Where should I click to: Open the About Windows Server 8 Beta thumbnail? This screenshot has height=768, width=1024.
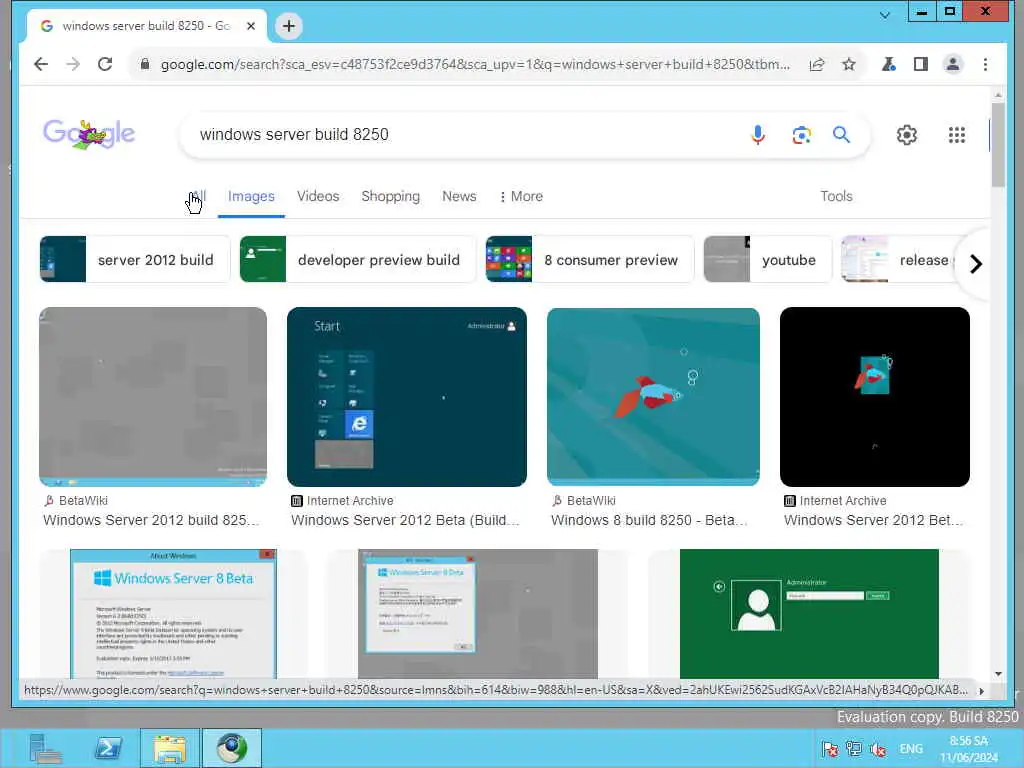coord(173,613)
